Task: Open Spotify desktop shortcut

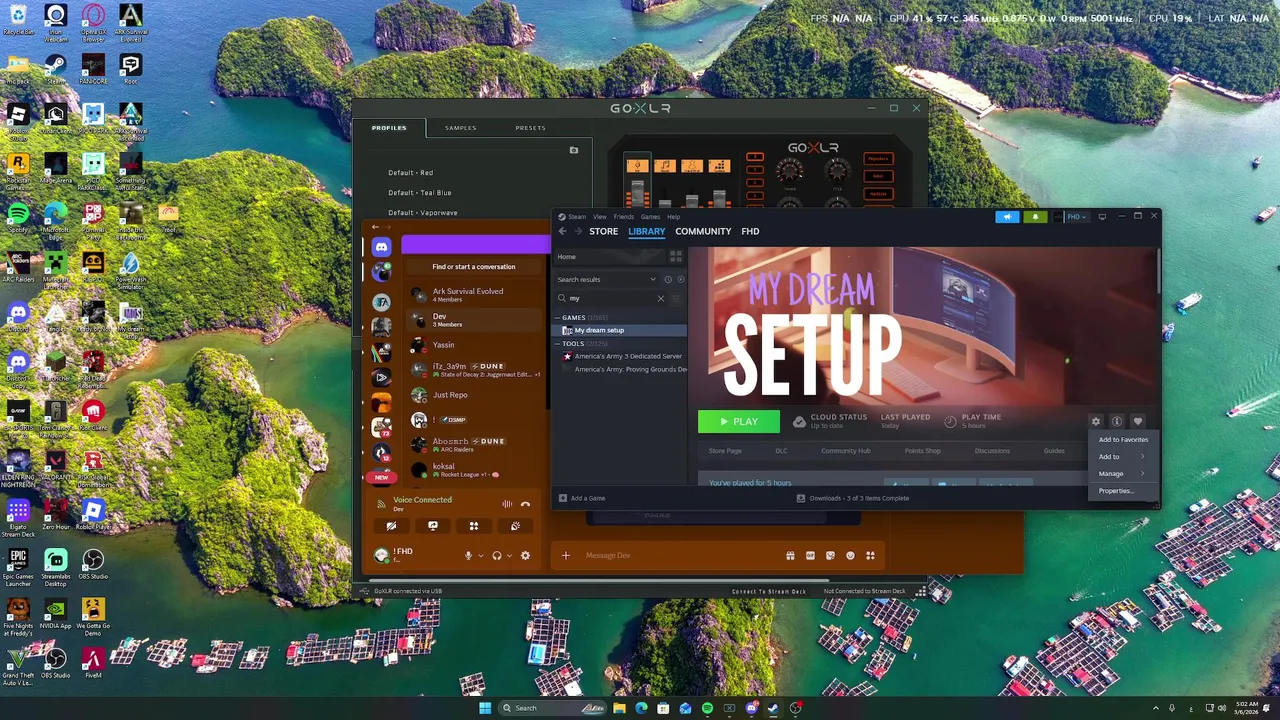Action: (18, 217)
